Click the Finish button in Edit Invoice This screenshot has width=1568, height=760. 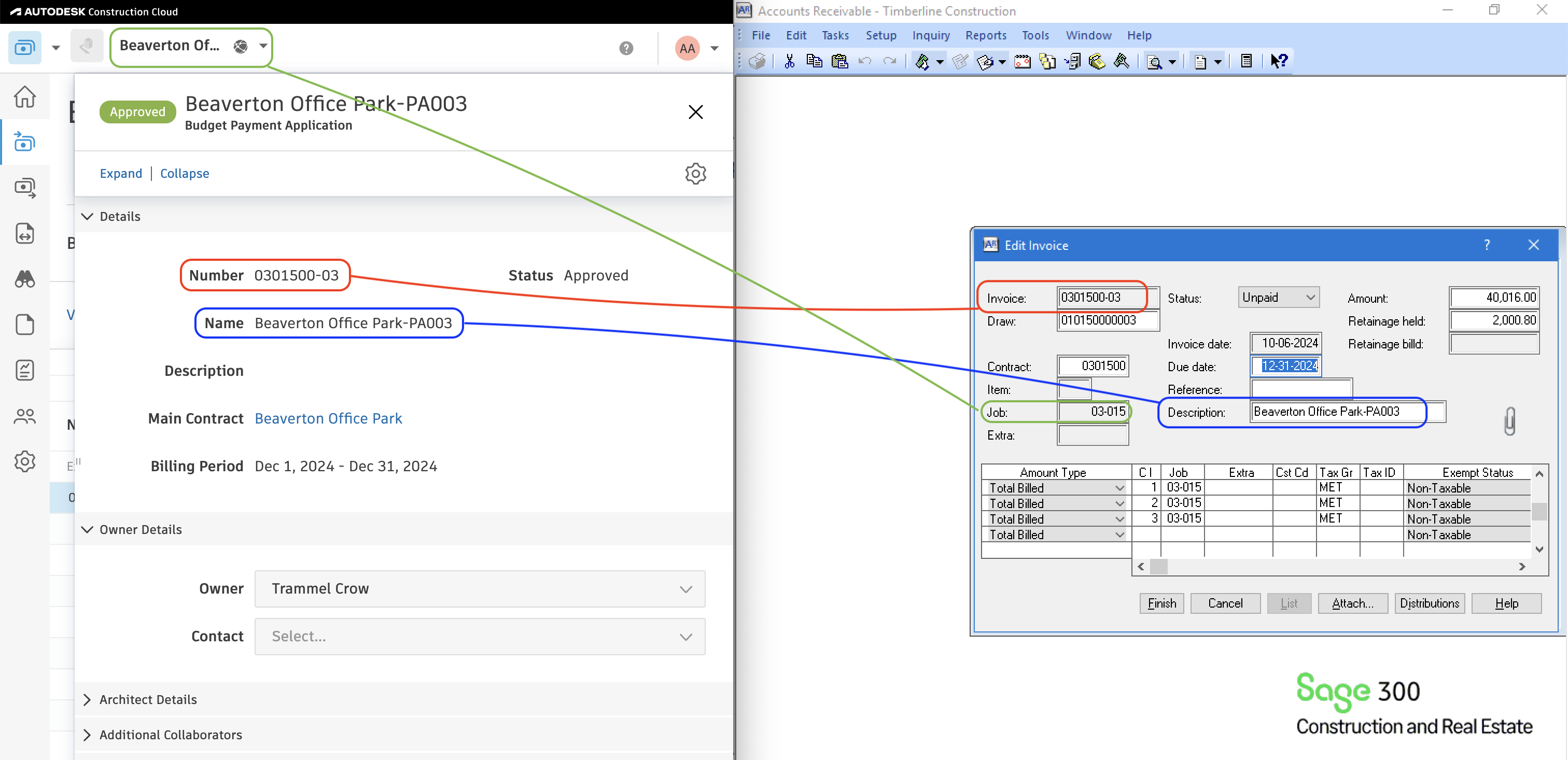[1161, 603]
